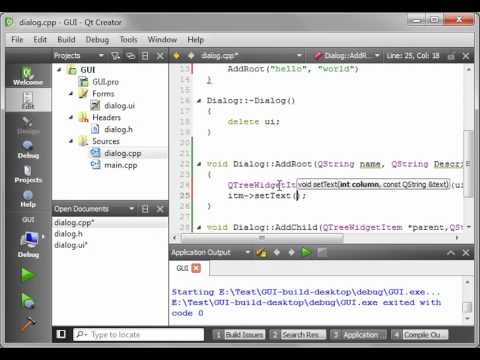
Task: Collapse the Sources folder
Action: pos(71,141)
